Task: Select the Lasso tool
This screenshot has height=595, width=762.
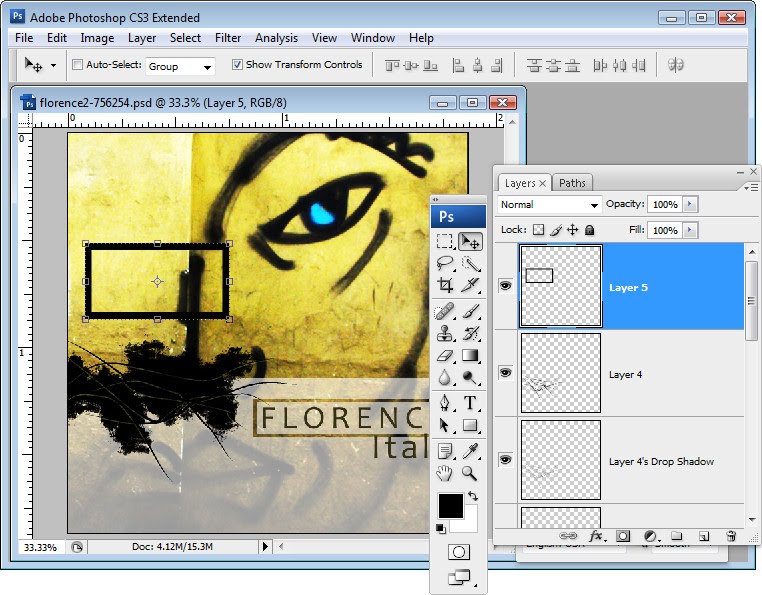Action: 445,263
